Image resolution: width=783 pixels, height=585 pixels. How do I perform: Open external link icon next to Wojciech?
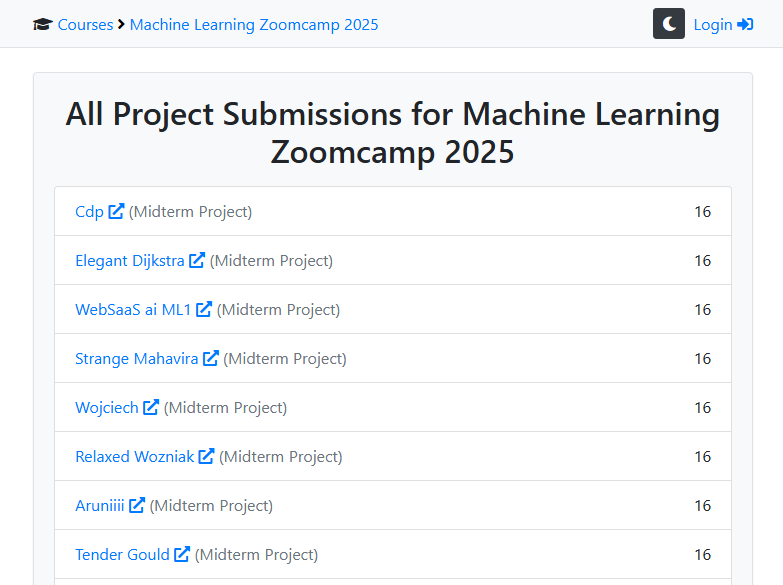point(151,407)
